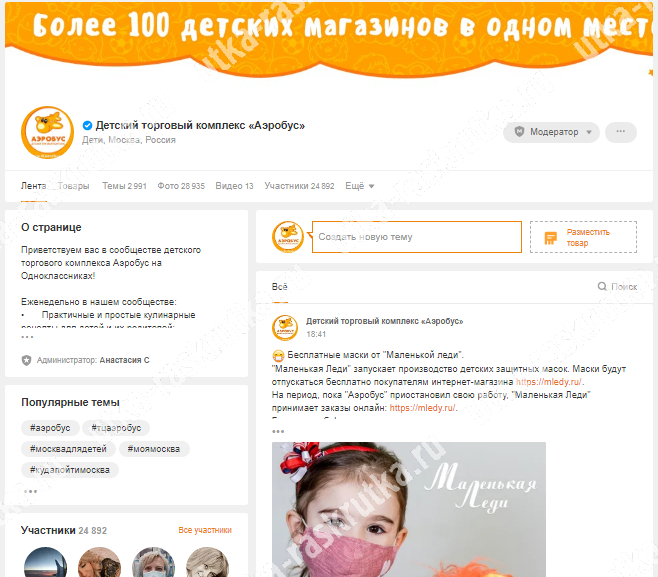Image resolution: width=658 pixels, height=577 pixels.
Task: Select the #аэробус hashtag
Action: (50, 428)
